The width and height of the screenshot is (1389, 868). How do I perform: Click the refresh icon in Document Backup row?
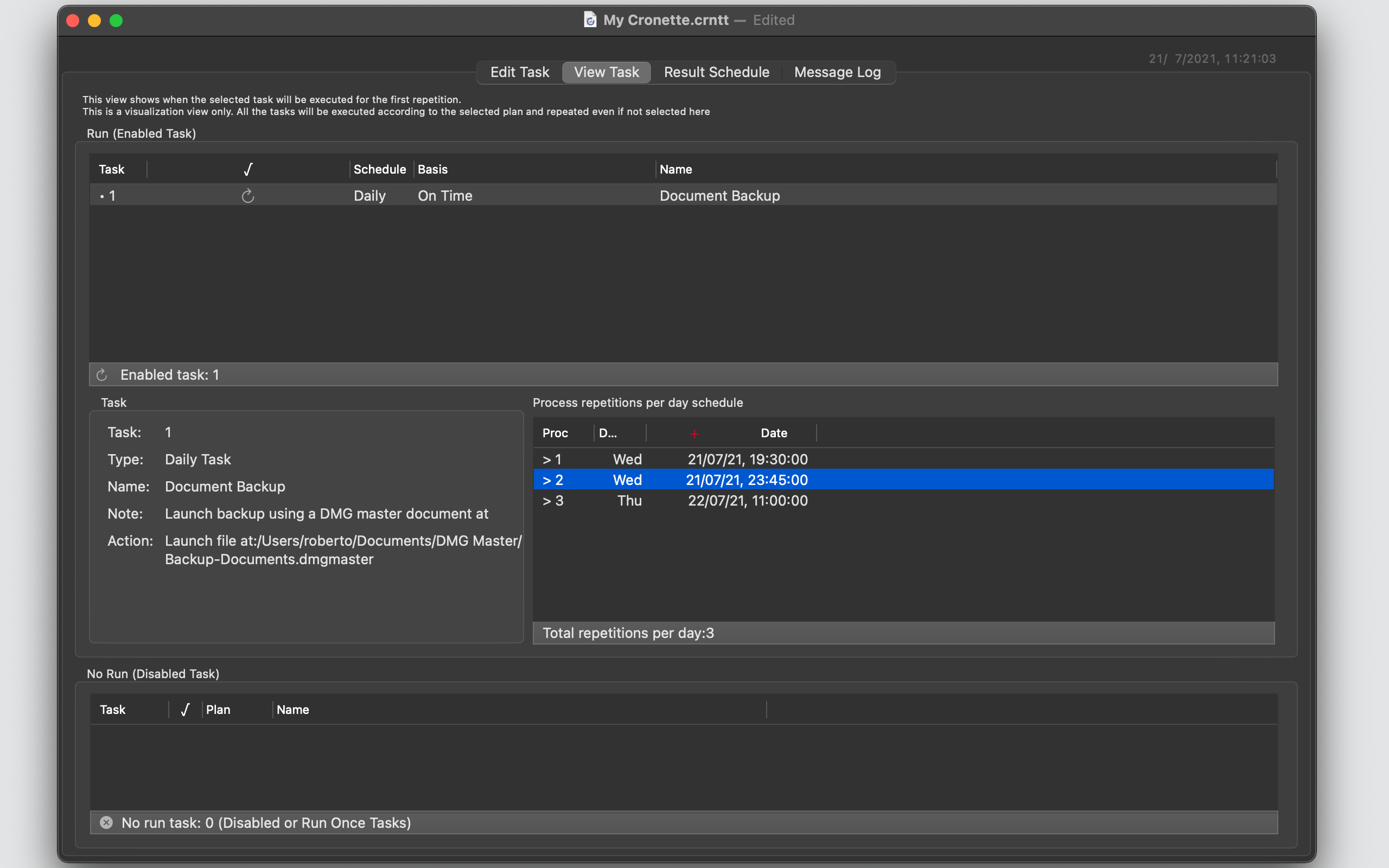pos(248,196)
